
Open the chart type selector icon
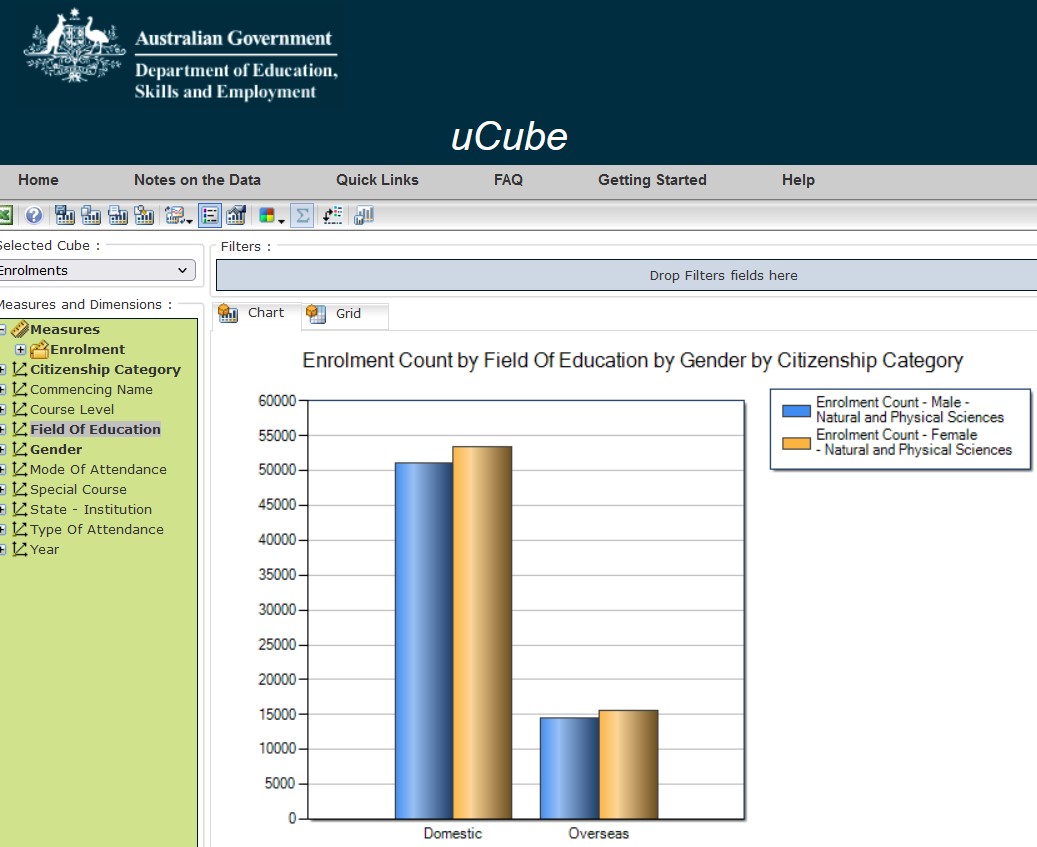(x=179, y=216)
